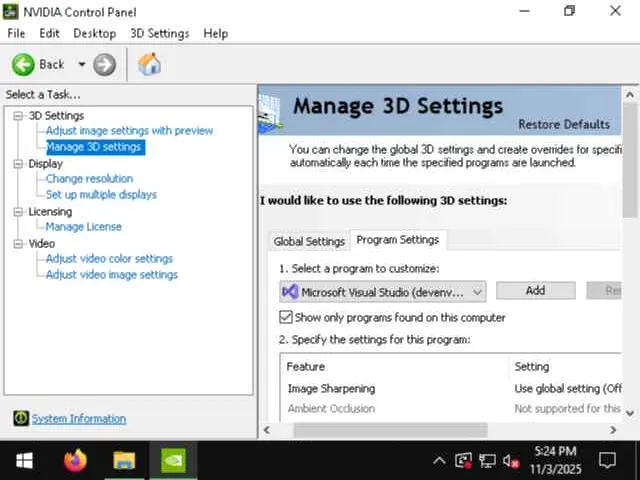This screenshot has height=480, width=640.
Task: Launch Firefox from the taskbar
Action: pos(76,460)
